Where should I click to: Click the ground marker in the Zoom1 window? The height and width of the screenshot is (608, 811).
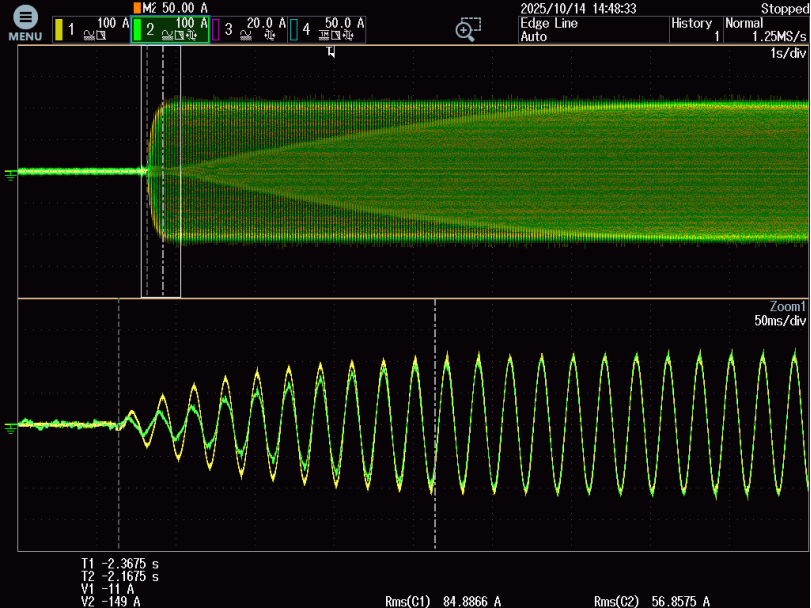point(11,426)
